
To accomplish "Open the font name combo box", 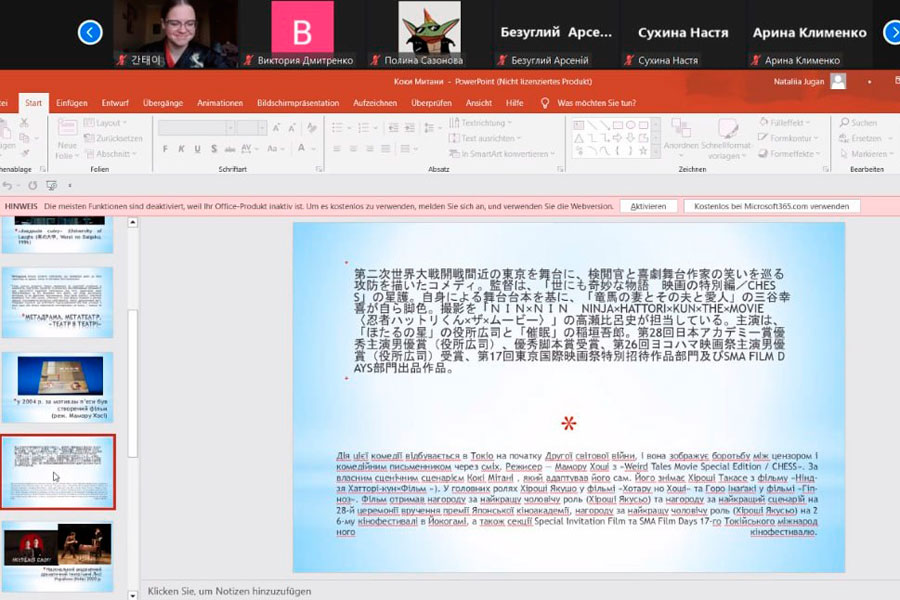I will pos(196,128).
